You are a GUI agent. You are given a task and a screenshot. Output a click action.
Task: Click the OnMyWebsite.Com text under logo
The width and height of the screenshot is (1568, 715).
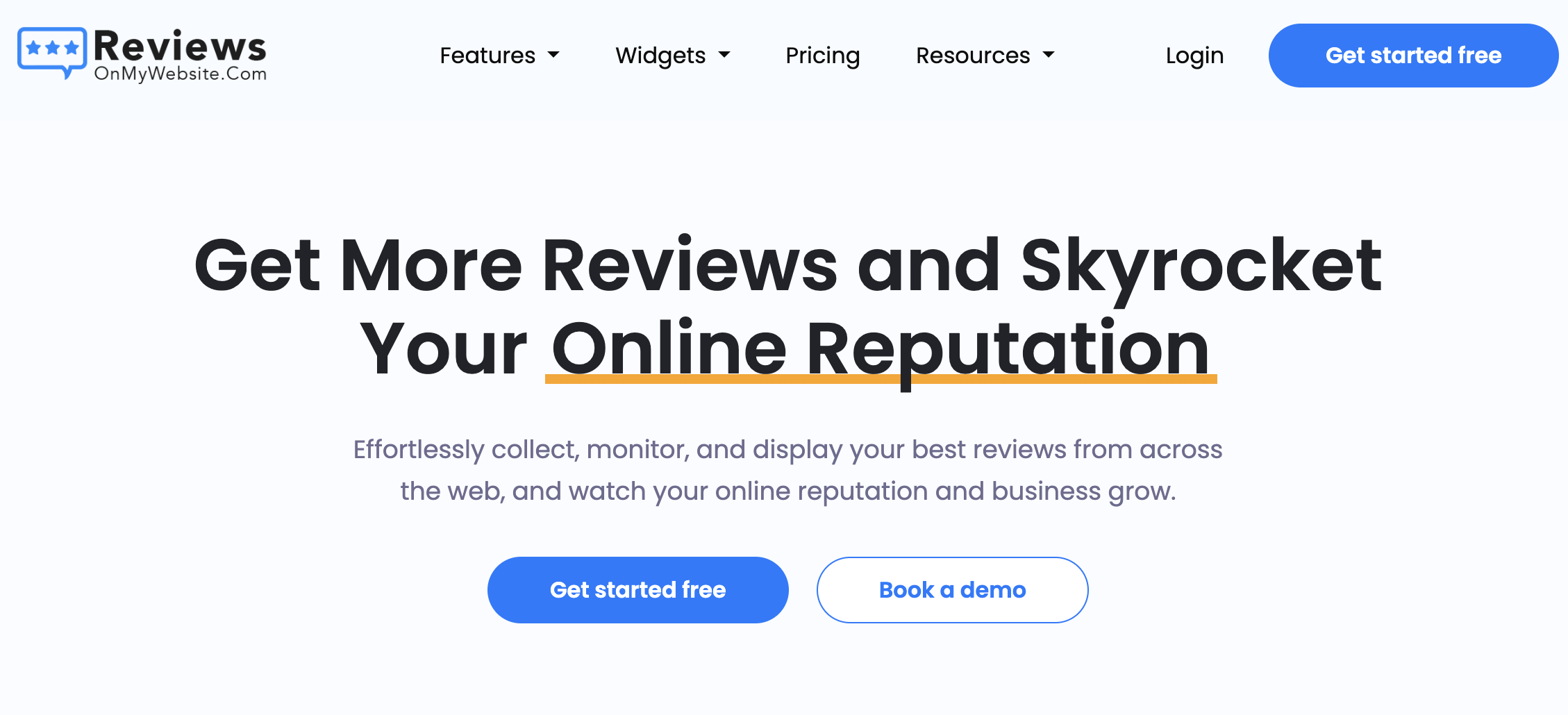coord(181,74)
